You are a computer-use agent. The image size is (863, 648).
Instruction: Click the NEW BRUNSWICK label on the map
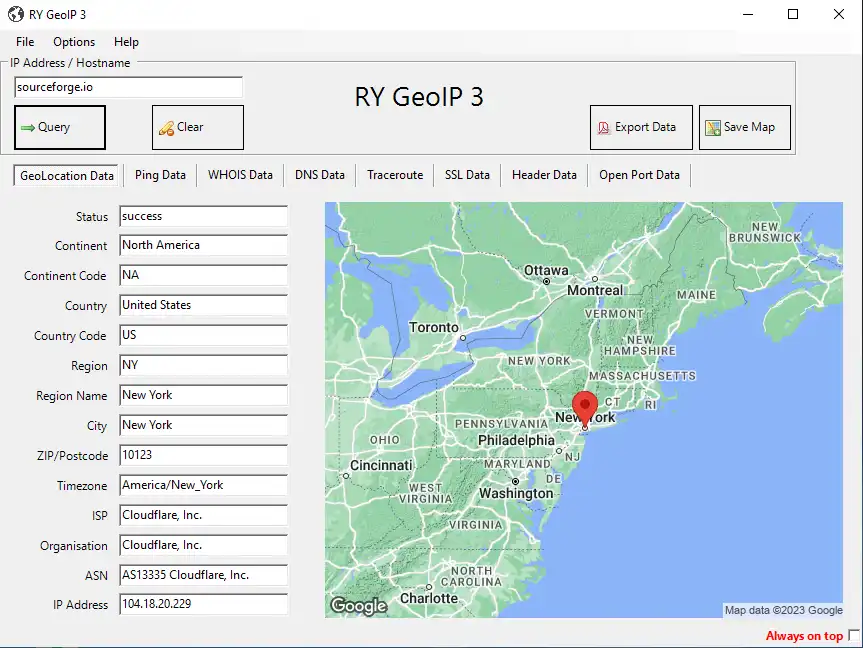pos(765,232)
